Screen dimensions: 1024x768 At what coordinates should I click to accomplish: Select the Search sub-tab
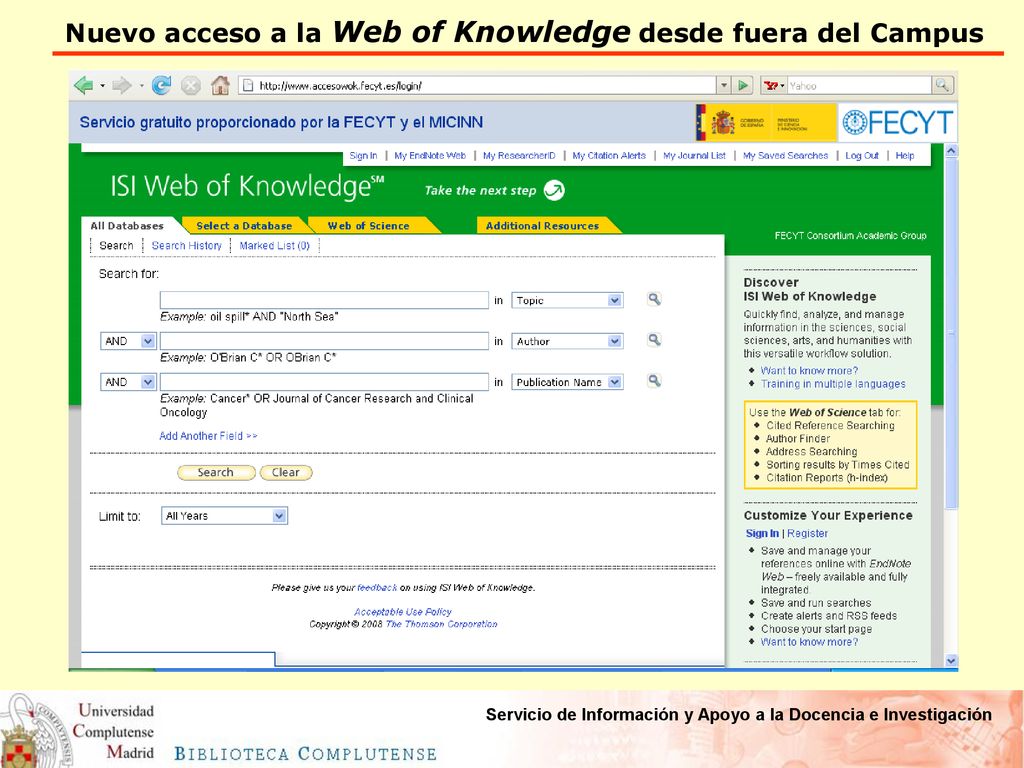click(x=116, y=246)
